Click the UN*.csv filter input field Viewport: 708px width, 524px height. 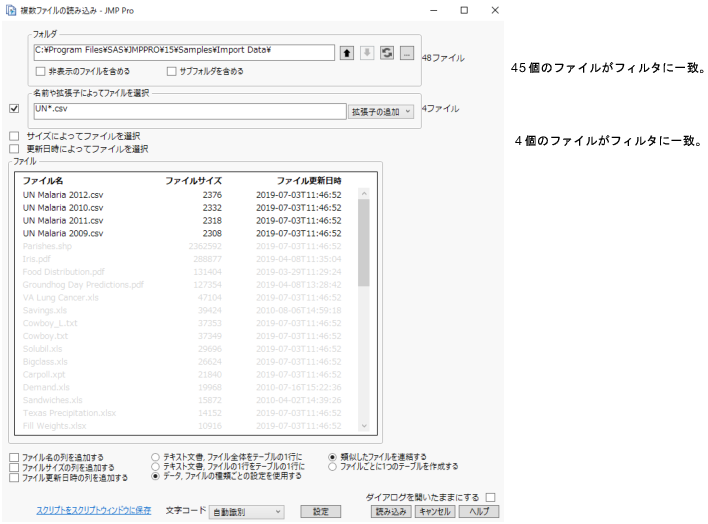[x=190, y=111]
